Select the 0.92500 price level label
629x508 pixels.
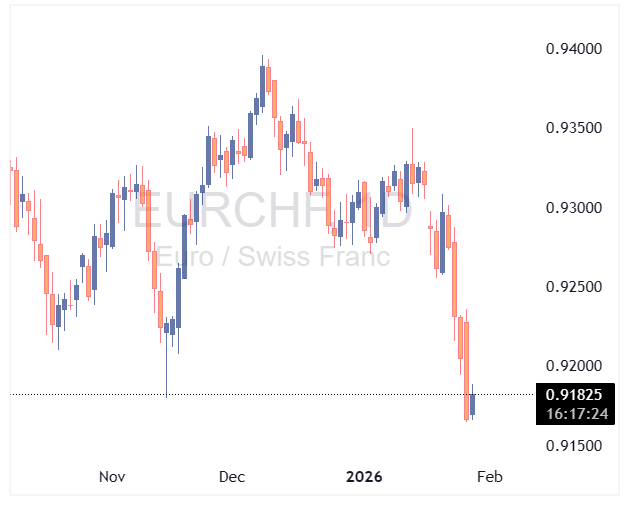point(573,287)
